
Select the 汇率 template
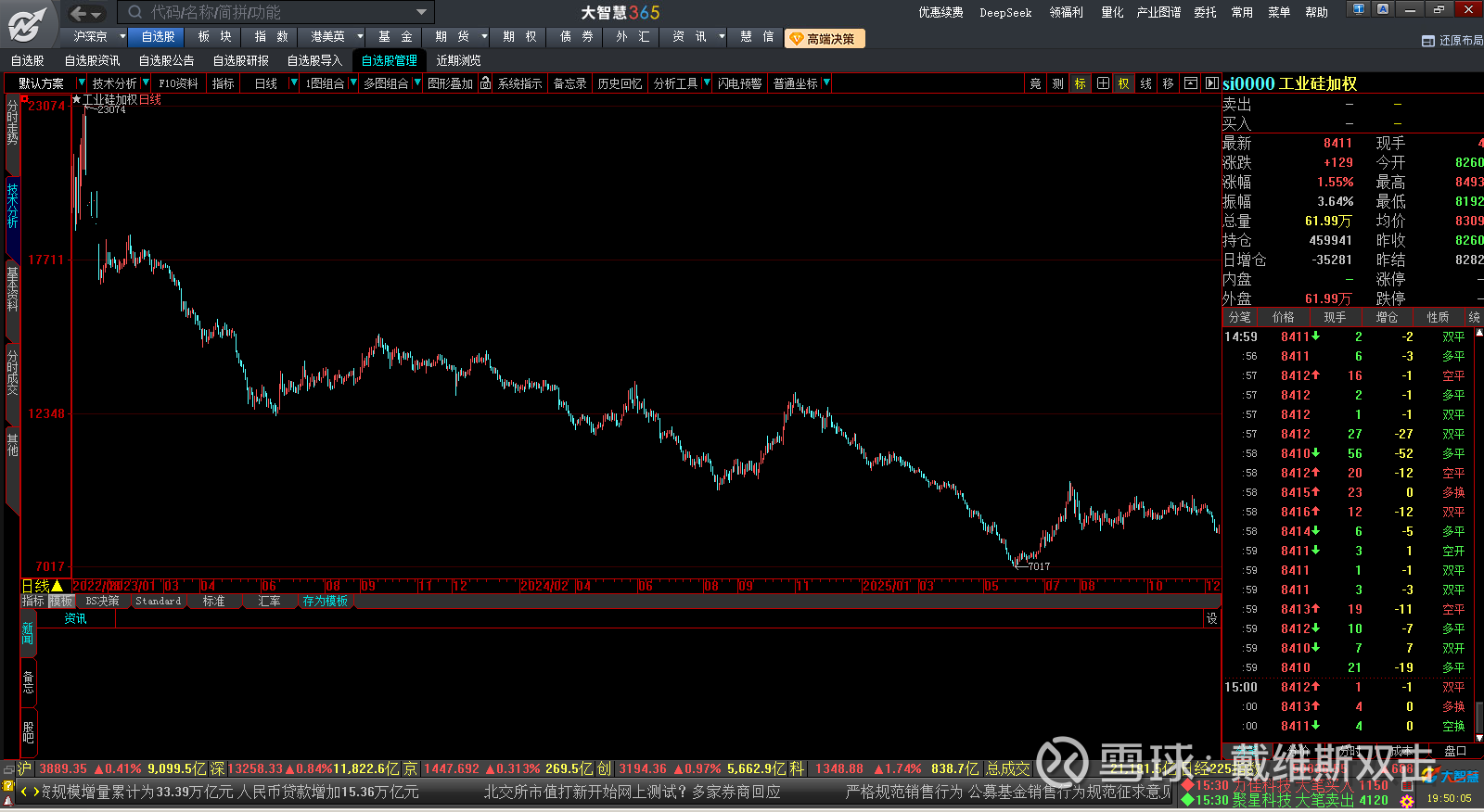[x=269, y=602]
